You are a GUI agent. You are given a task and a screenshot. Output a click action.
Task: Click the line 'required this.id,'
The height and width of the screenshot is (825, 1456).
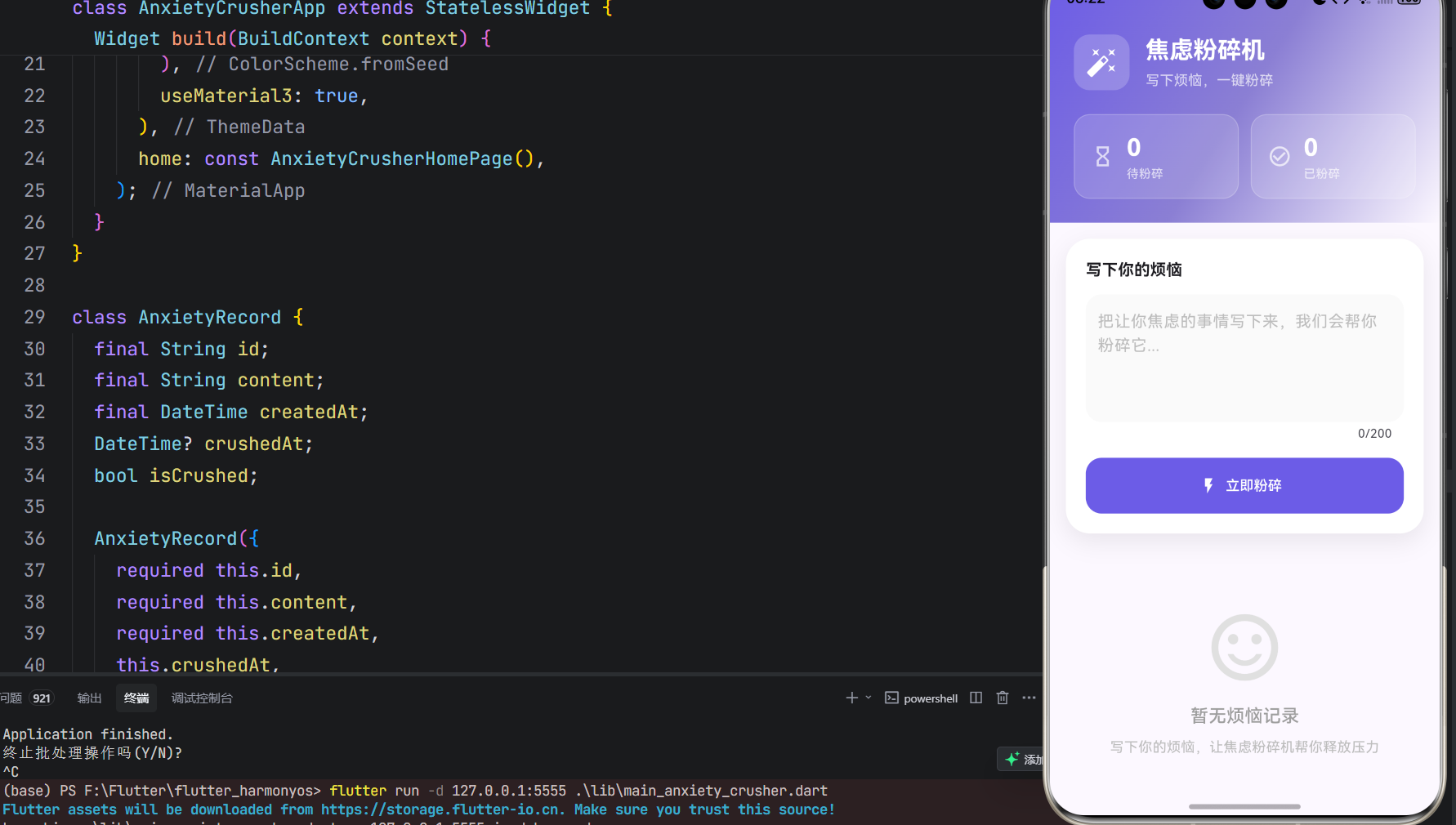point(209,570)
